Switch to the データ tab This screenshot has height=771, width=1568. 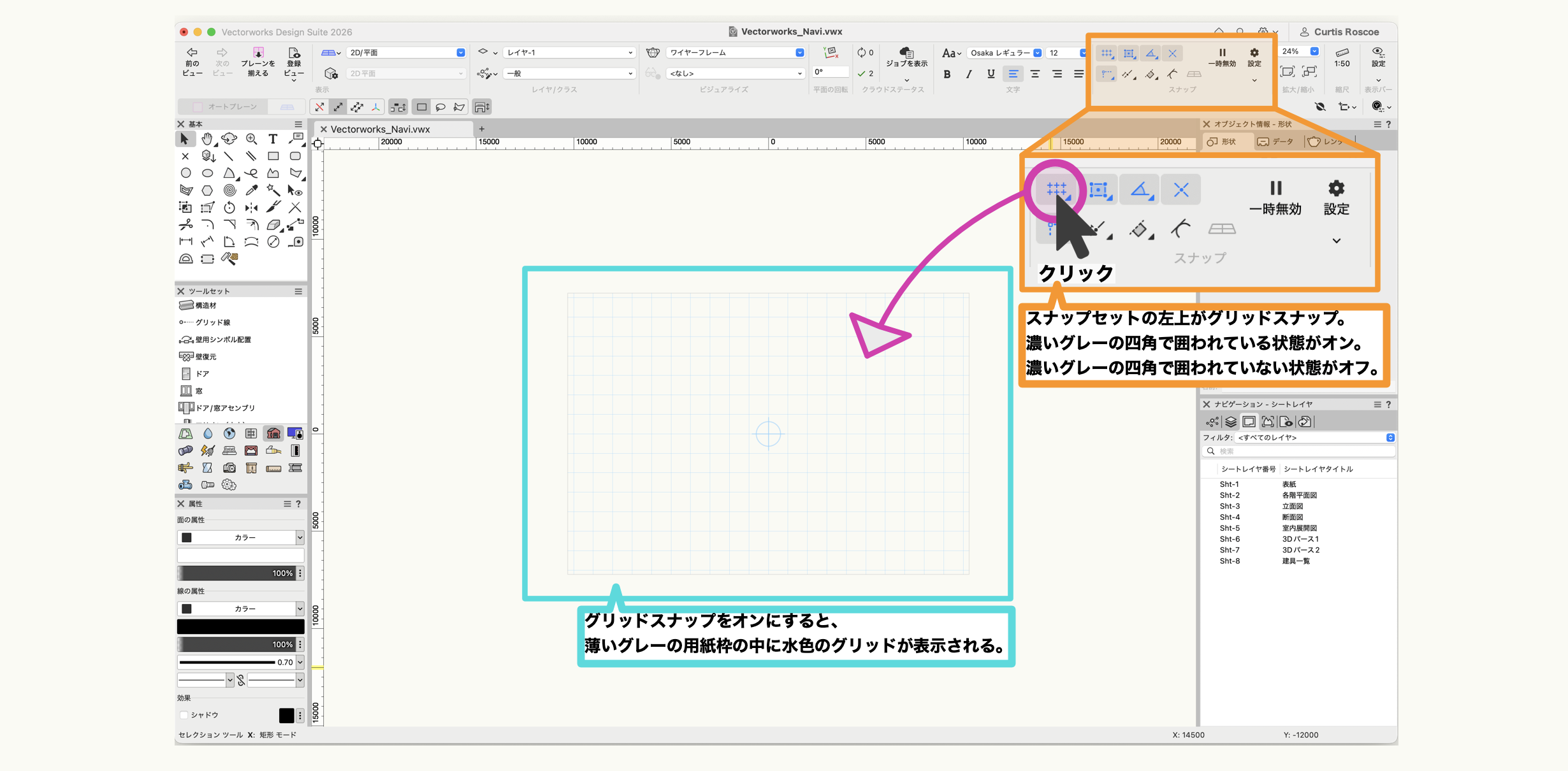[1275, 141]
